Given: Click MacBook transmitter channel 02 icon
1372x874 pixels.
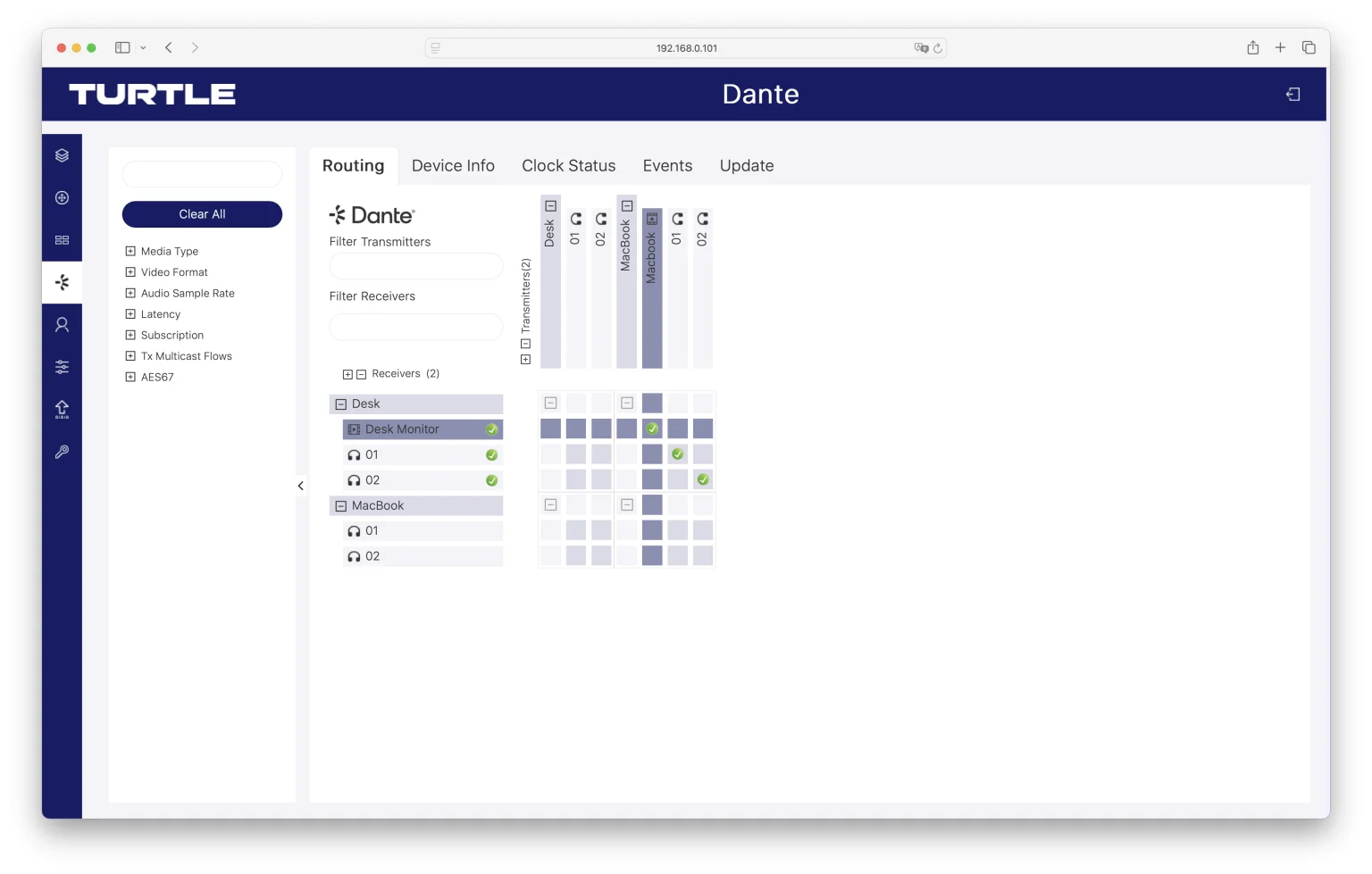Looking at the screenshot, I should [703, 219].
